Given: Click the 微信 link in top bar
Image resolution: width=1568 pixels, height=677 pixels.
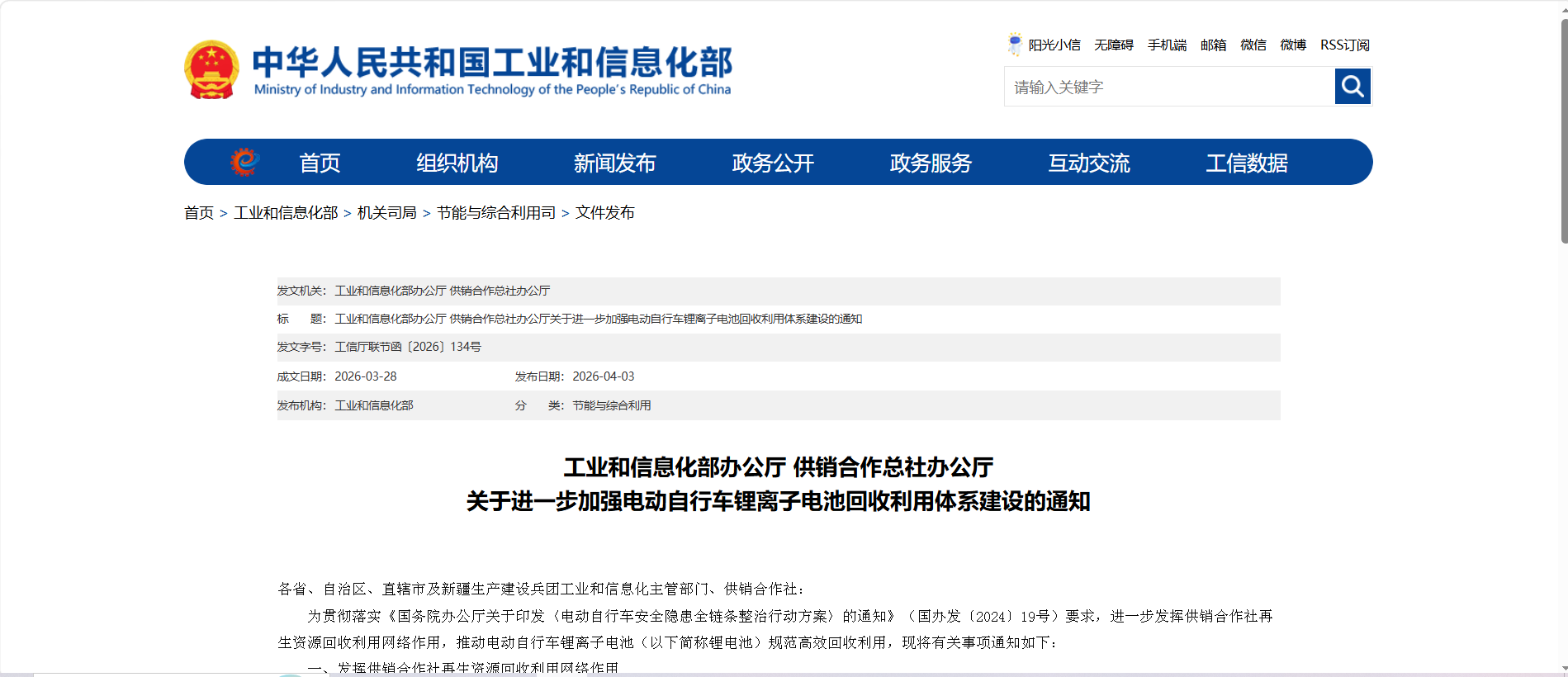Looking at the screenshot, I should (x=1253, y=45).
